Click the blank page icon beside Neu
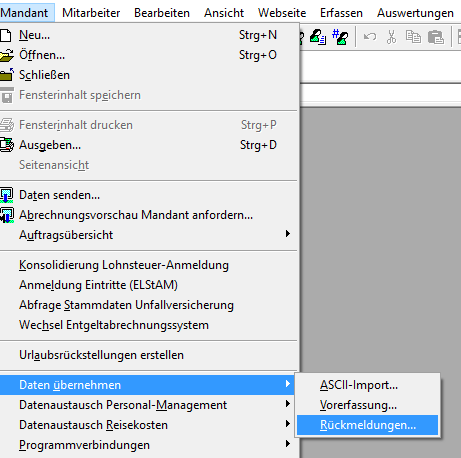Image resolution: width=461 pixels, height=458 pixels. 6,35
